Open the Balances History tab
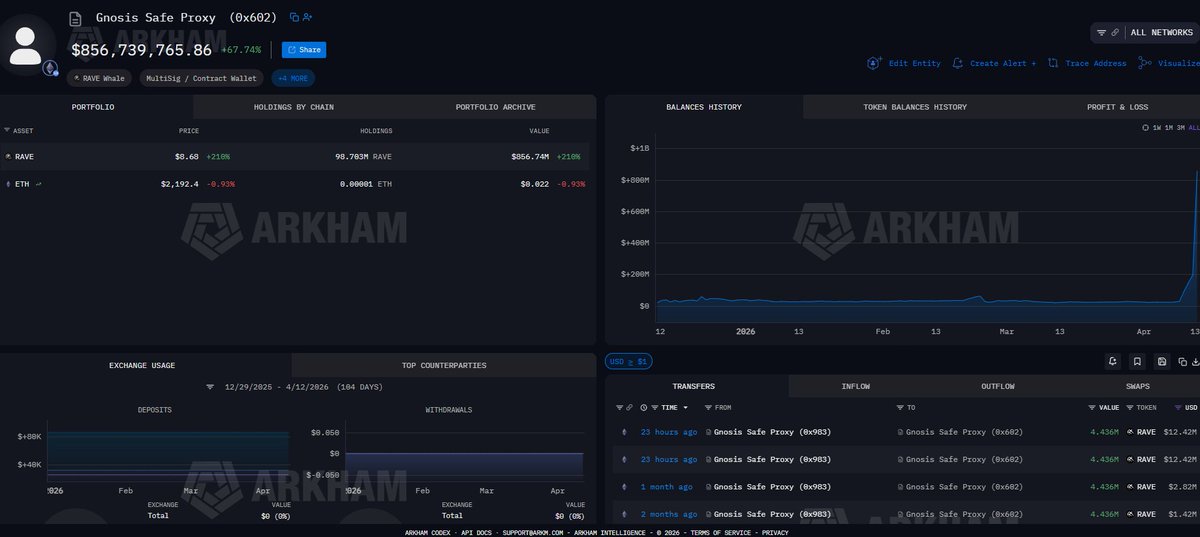Screen dimensions: 1200x537 point(704,107)
